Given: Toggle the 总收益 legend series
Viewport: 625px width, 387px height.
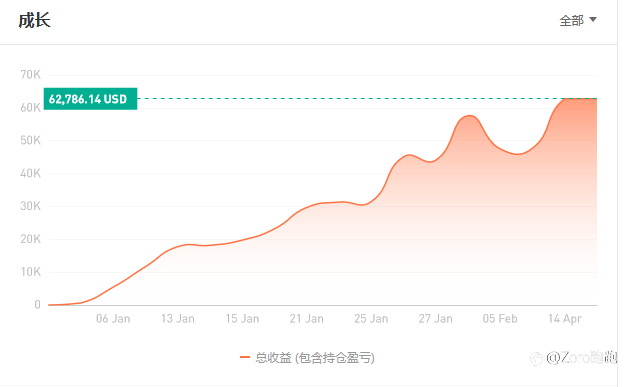Looking at the screenshot, I should 307,358.
